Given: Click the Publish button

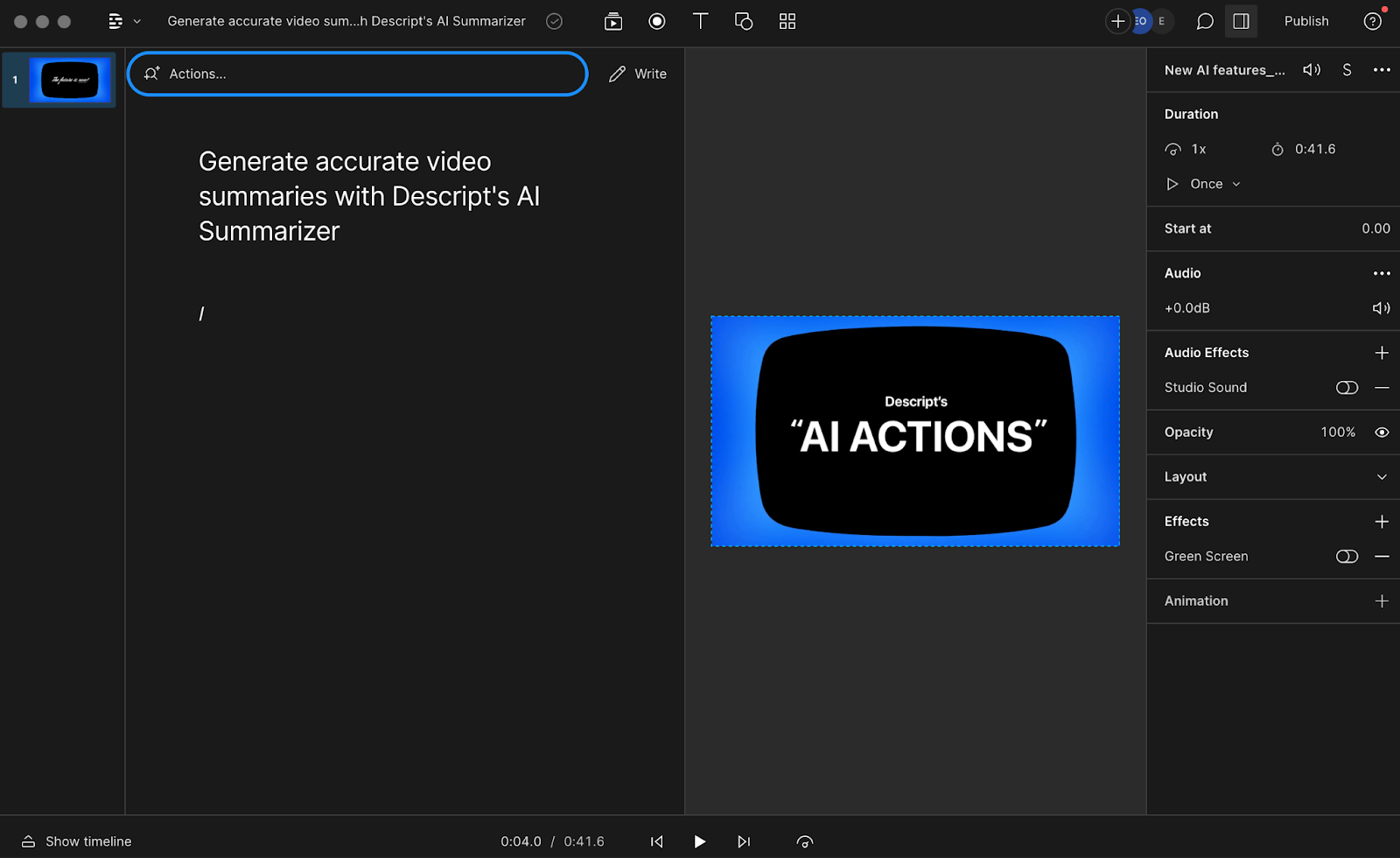Looking at the screenshot, I should click(1306, 21).
